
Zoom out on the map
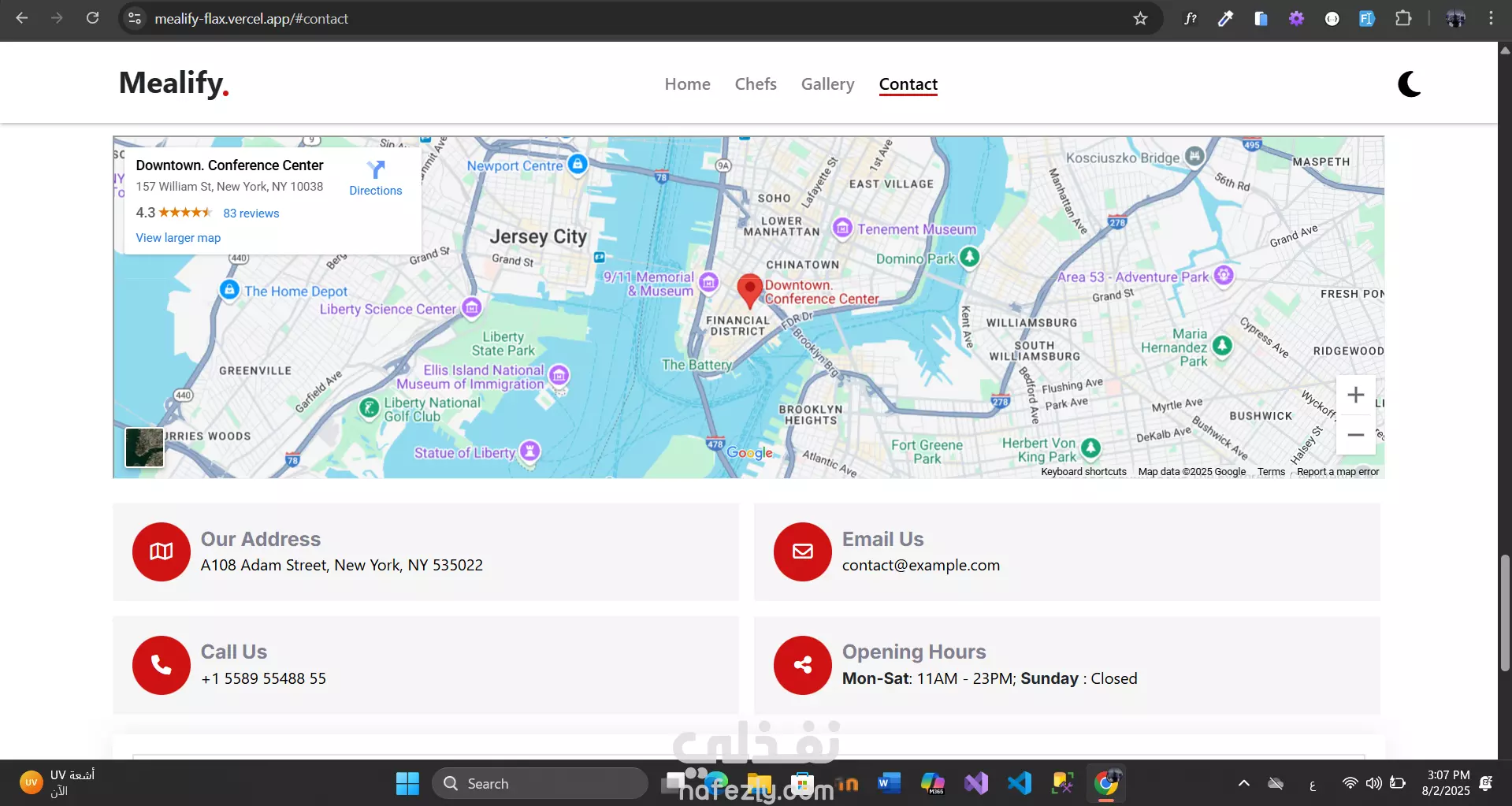point(1355,435)
